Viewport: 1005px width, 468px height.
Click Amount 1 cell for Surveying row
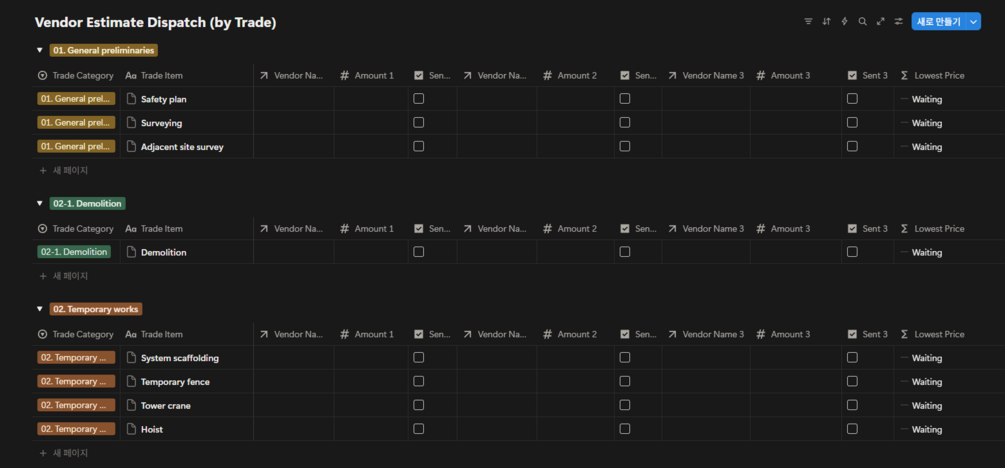pos(370,122)
